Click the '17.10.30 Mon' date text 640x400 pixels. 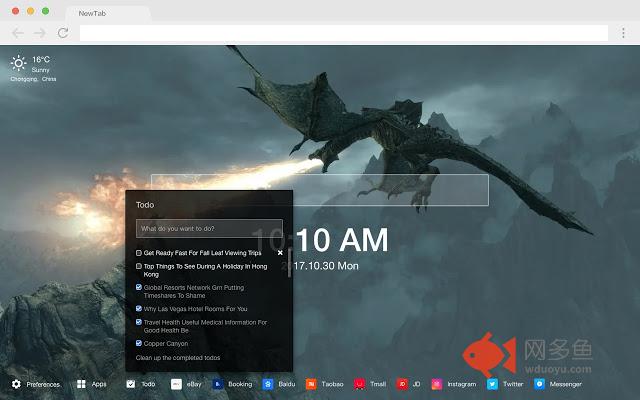pos(326,266)
